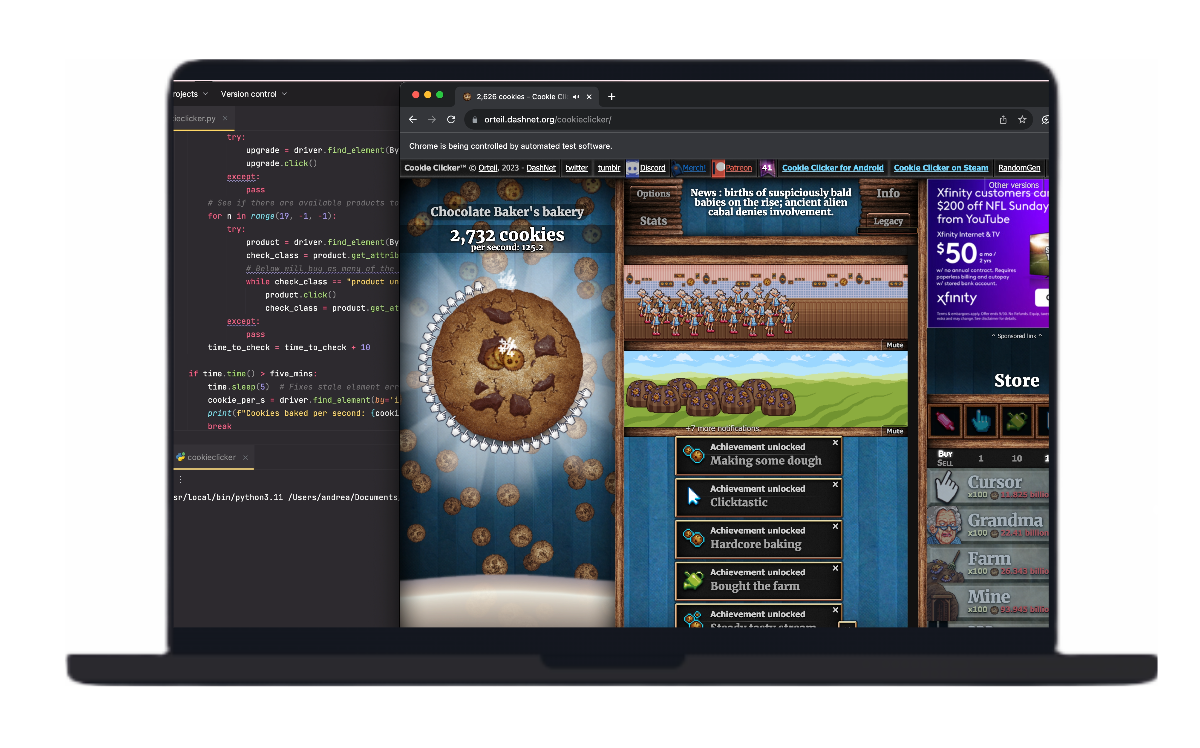
Task: Close the Cookie Clicker Chrome tab
Action: [590, 97]
